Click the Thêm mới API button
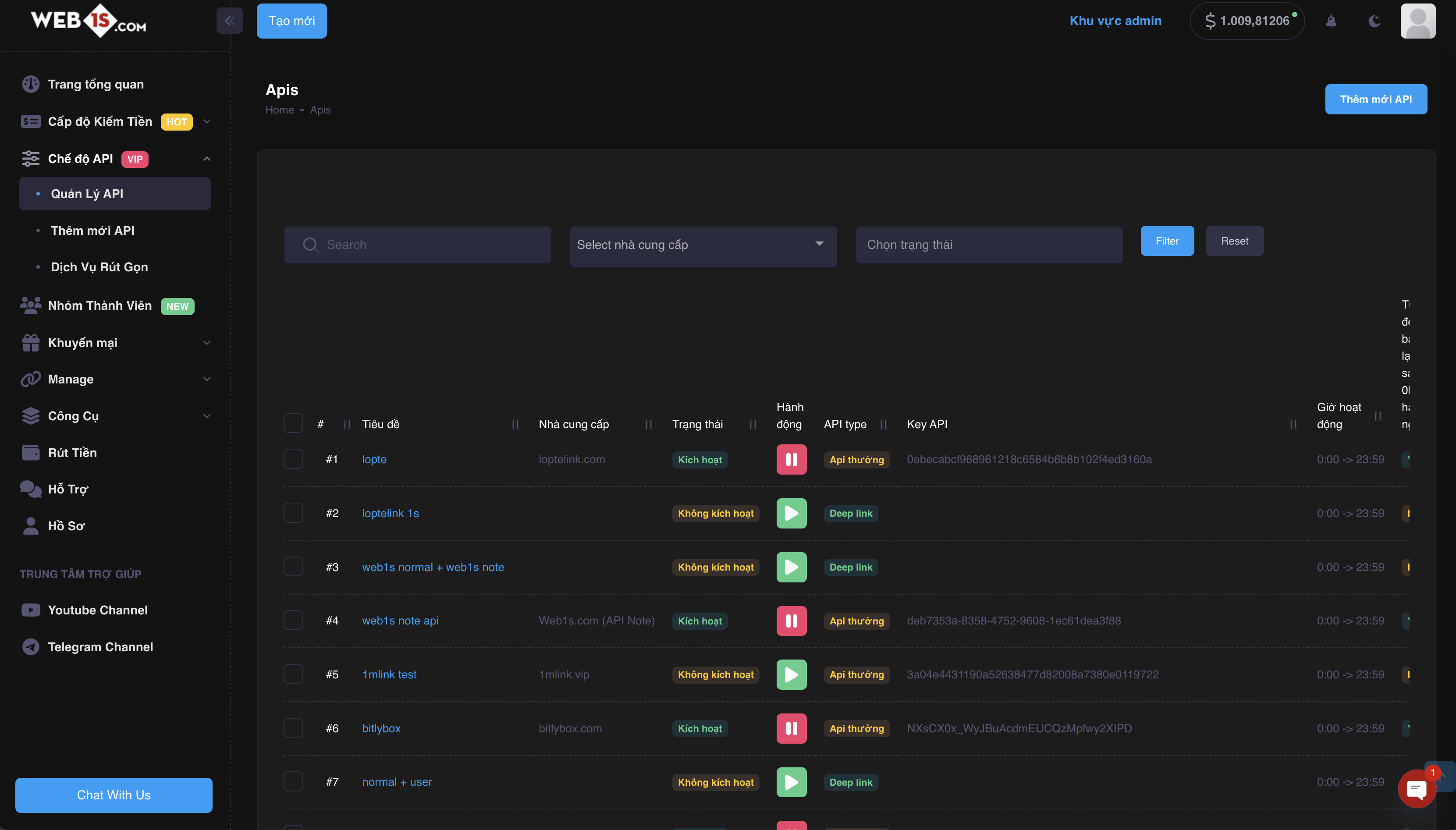Image resolution: width=1456 pixels, height=830 pixels. [x=1375, y=99]
